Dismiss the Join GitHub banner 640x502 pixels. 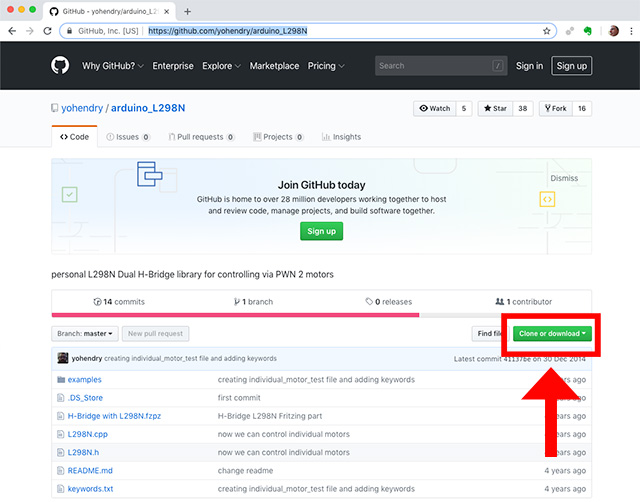point(564,178)
